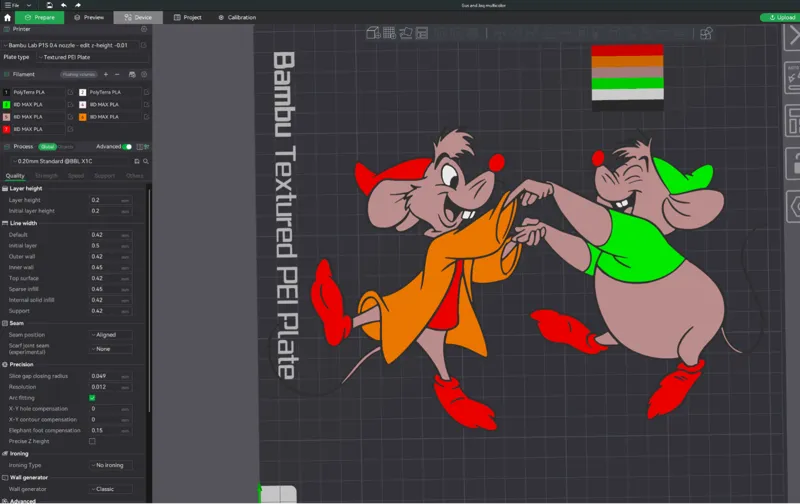
Task: Open printer settings gear in Printer header
Action: pos(144,29)
